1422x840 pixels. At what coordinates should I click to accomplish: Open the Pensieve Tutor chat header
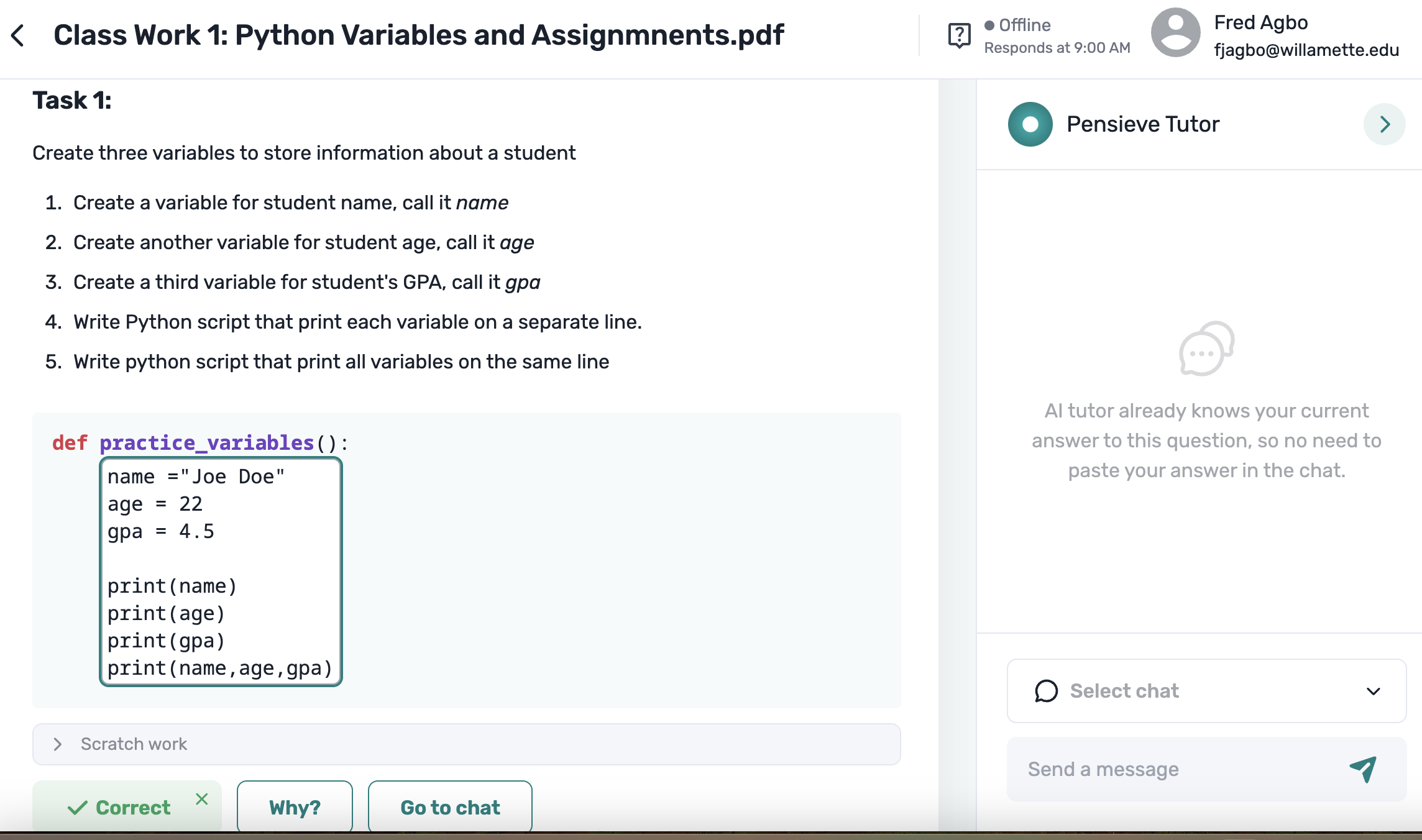click(1143, 124)
